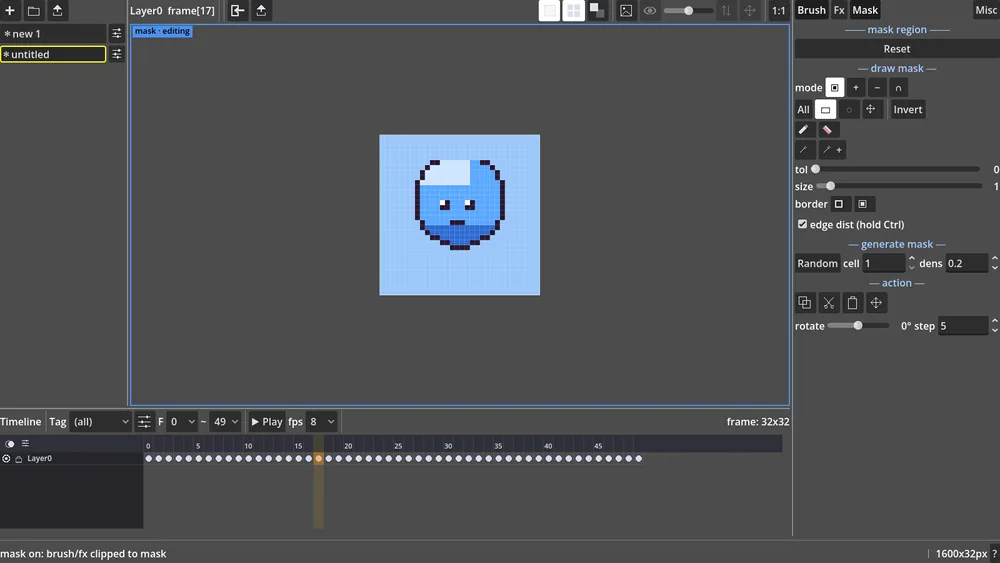The width and height of the screenshot is (1000, 563).
Task: Select the subtract (−) mask mode
Action: tap(877, 87)
